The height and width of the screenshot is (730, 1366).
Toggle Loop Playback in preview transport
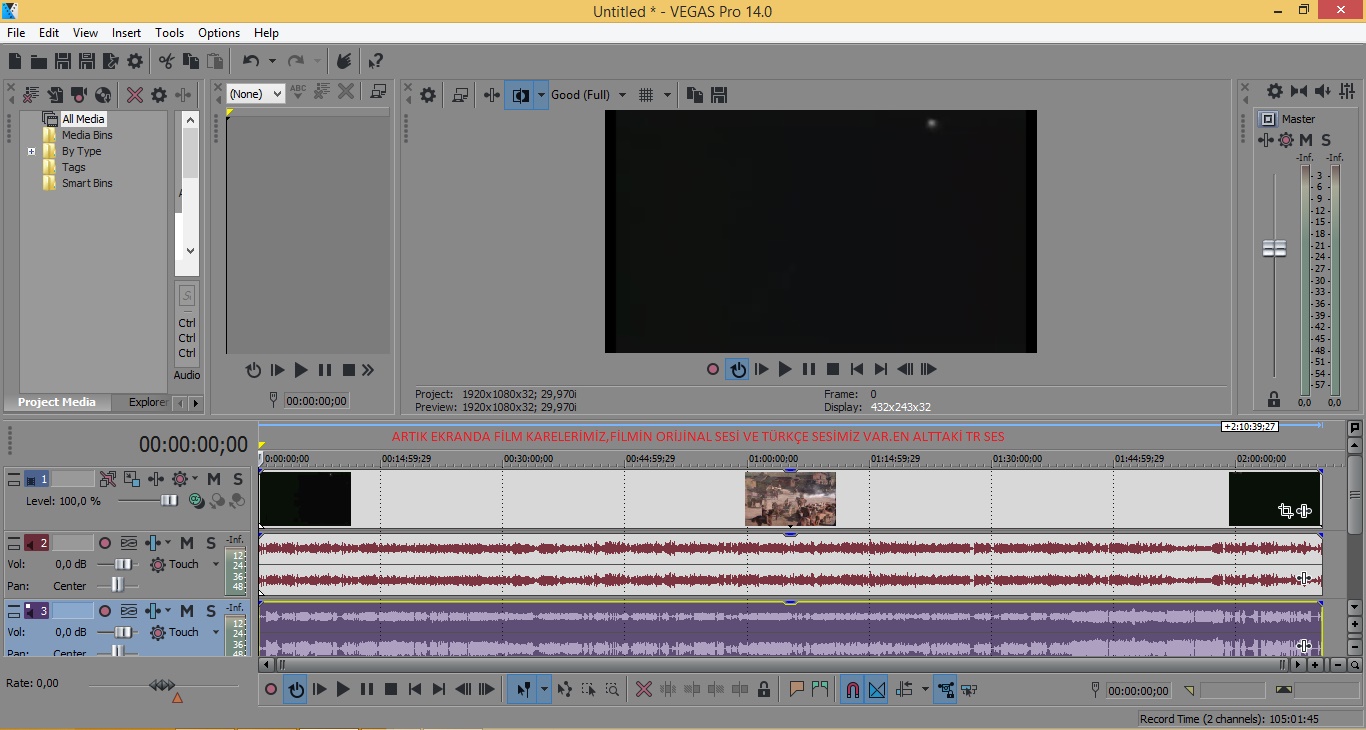[737, 369]
